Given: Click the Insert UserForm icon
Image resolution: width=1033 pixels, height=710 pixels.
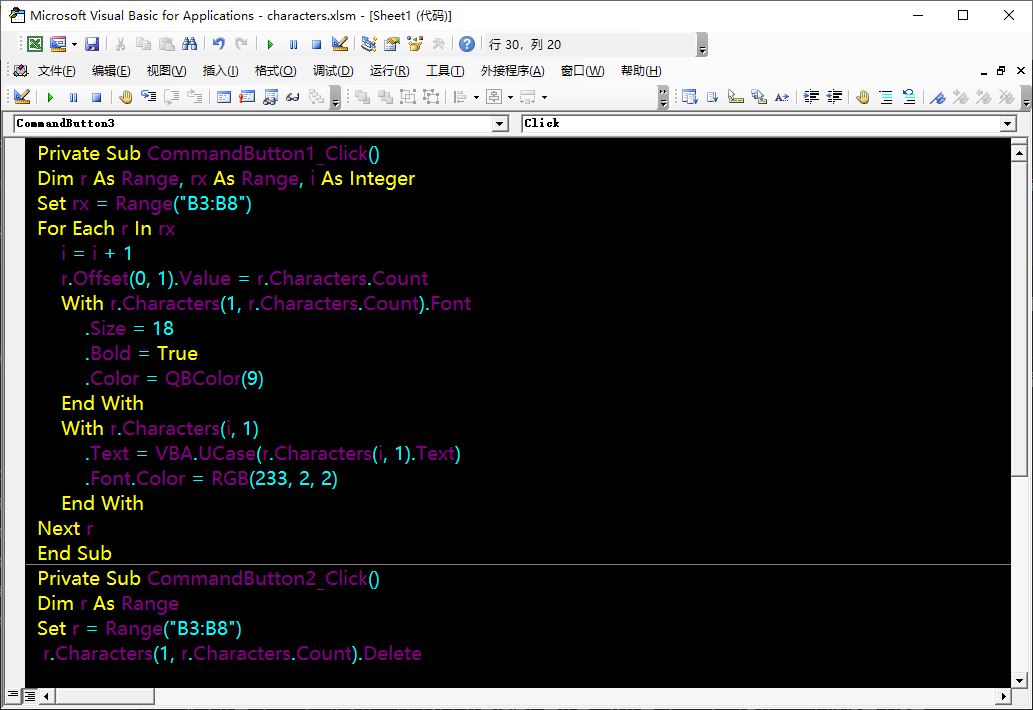Looking at the screenshot, I should [58, 44].
